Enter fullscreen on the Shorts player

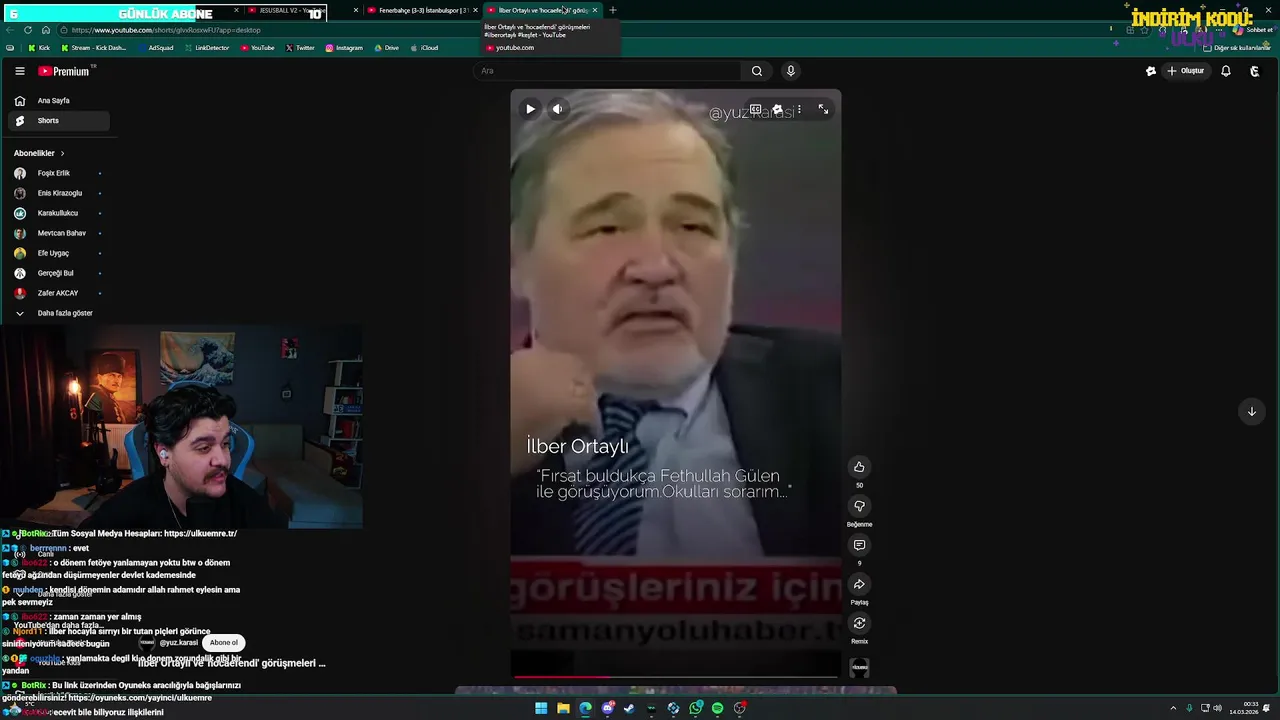(823, 109)
